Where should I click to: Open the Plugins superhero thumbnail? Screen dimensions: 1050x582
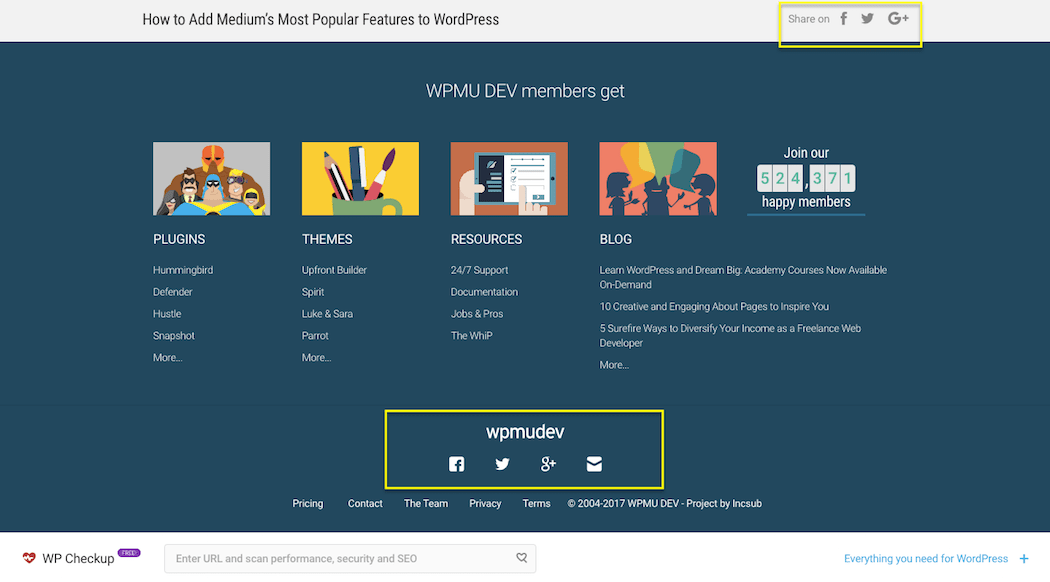click(212, 179)
